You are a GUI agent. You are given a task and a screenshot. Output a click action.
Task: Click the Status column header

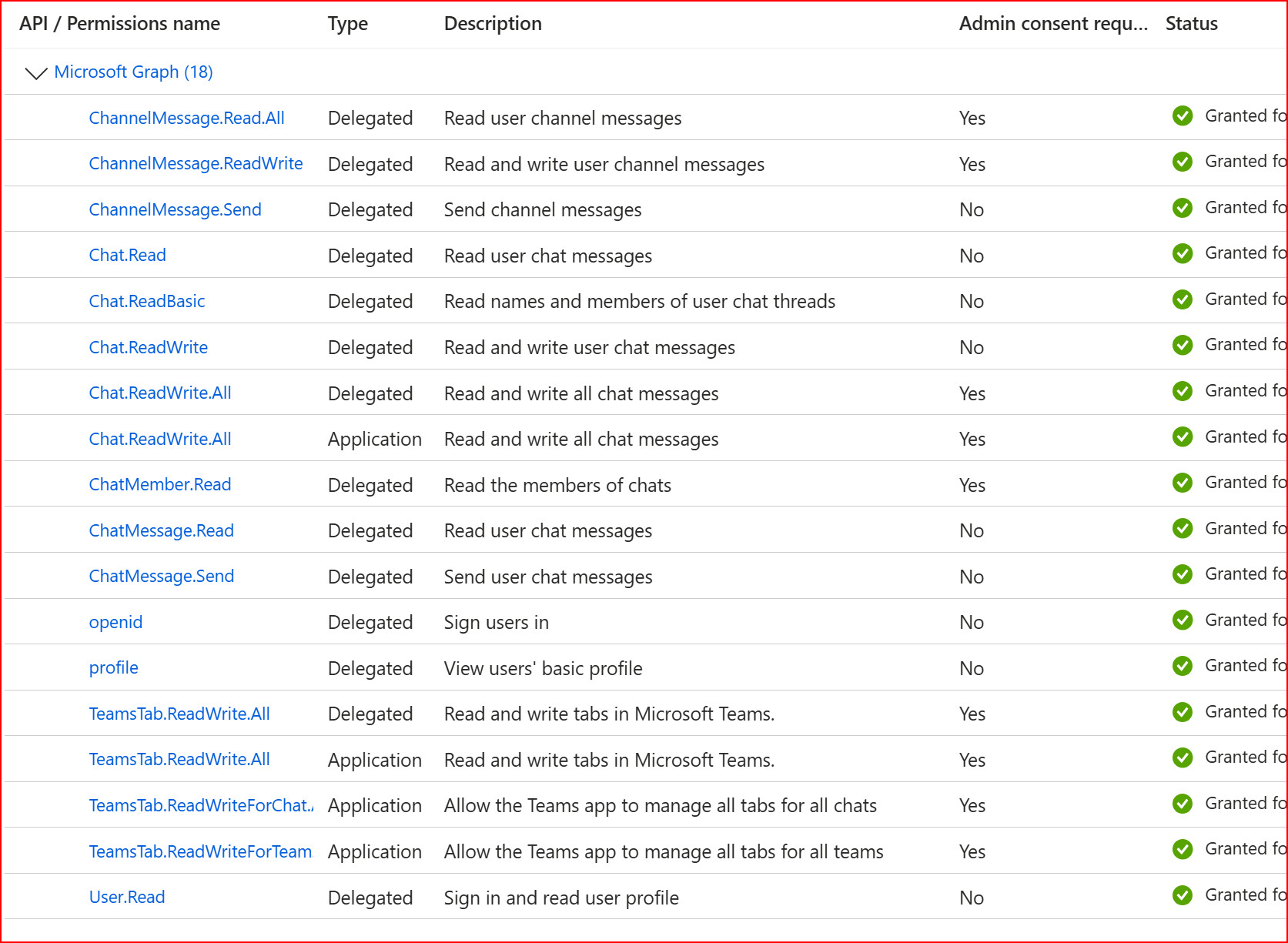tap(1191, 23)
